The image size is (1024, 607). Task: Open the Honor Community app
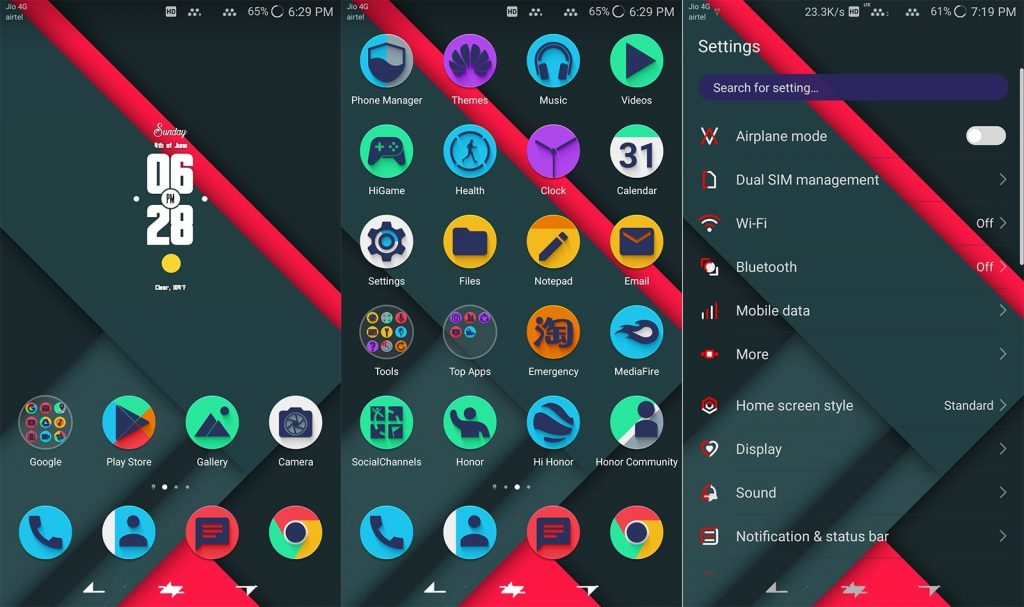click(637, 422)
